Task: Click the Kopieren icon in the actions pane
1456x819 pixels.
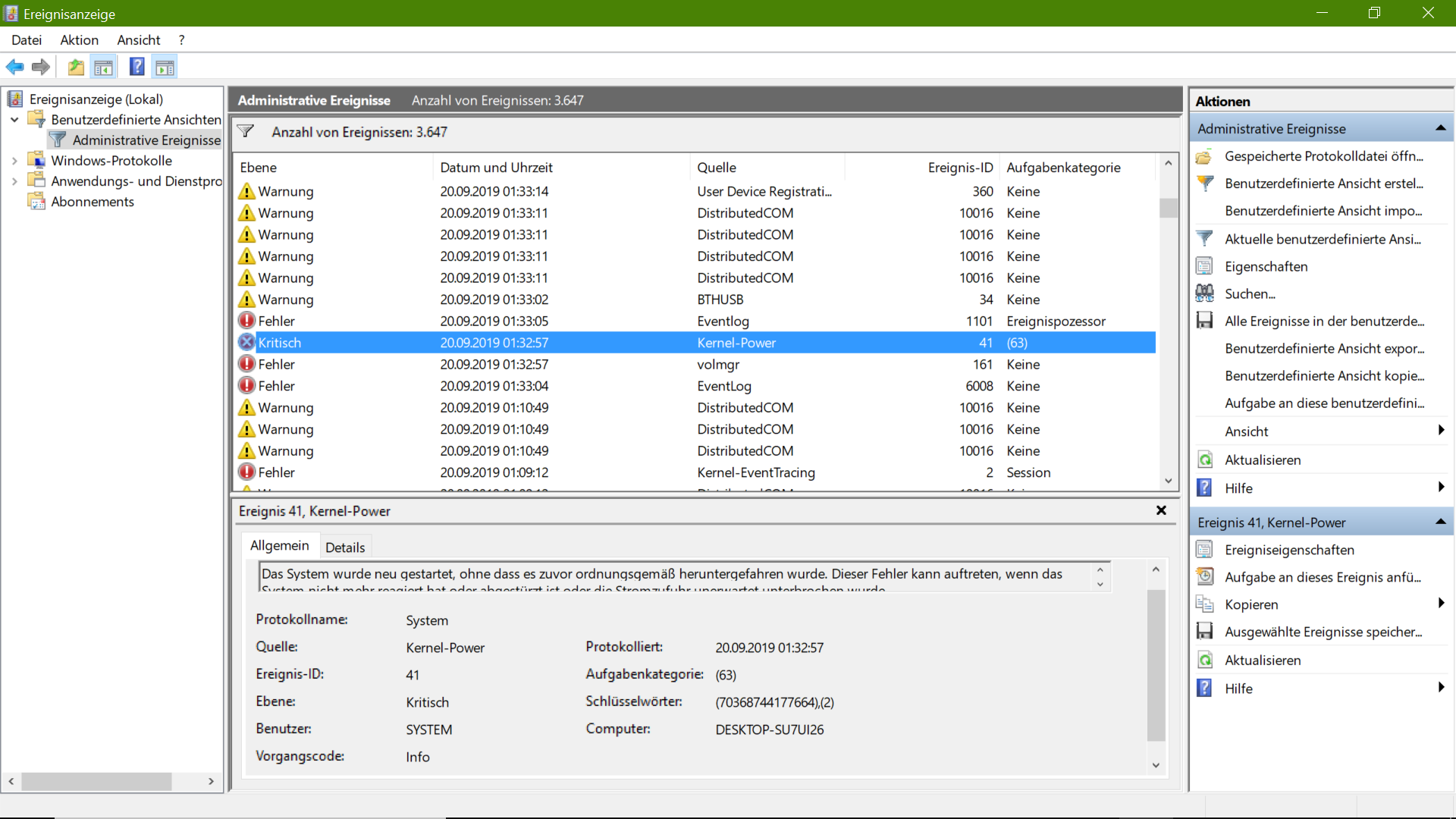Action: pos(1204,604)
